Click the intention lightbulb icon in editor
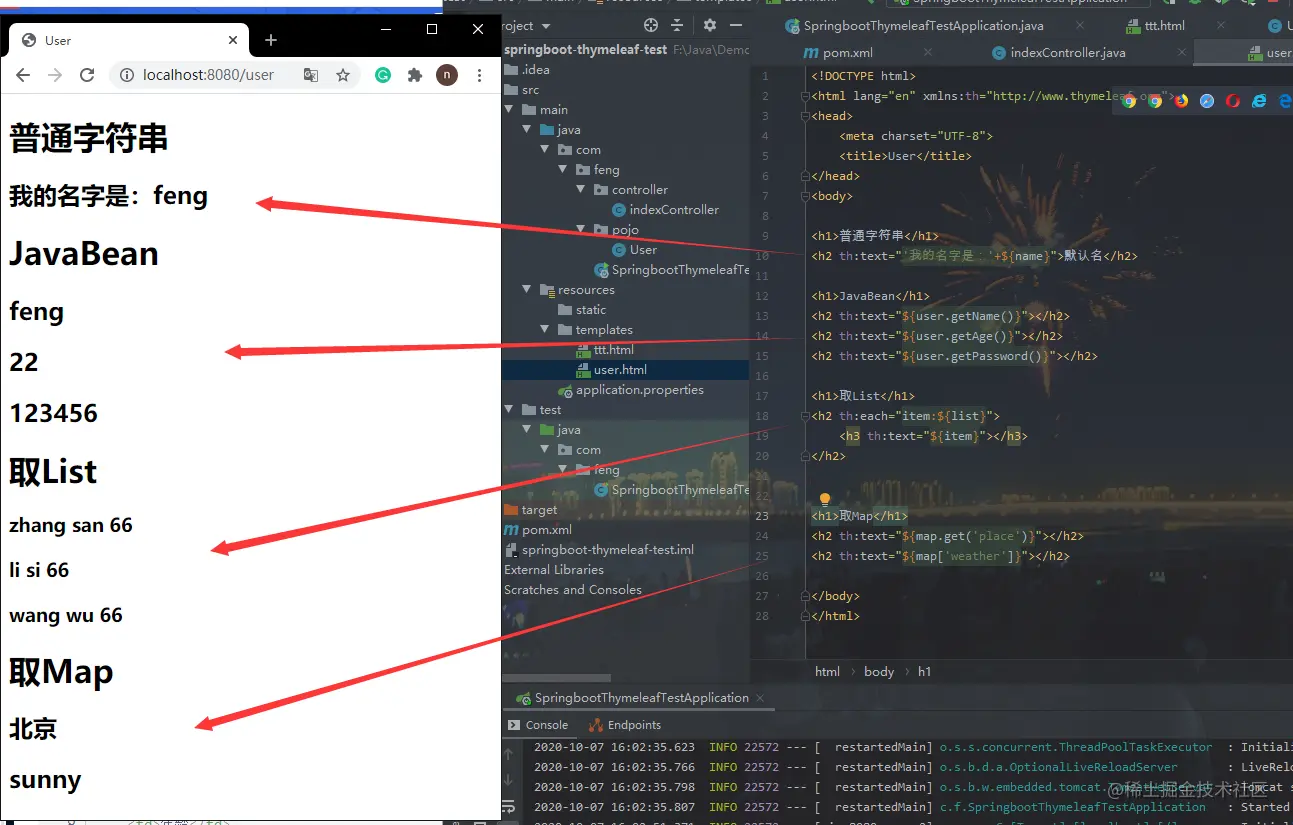 [825, 499]
